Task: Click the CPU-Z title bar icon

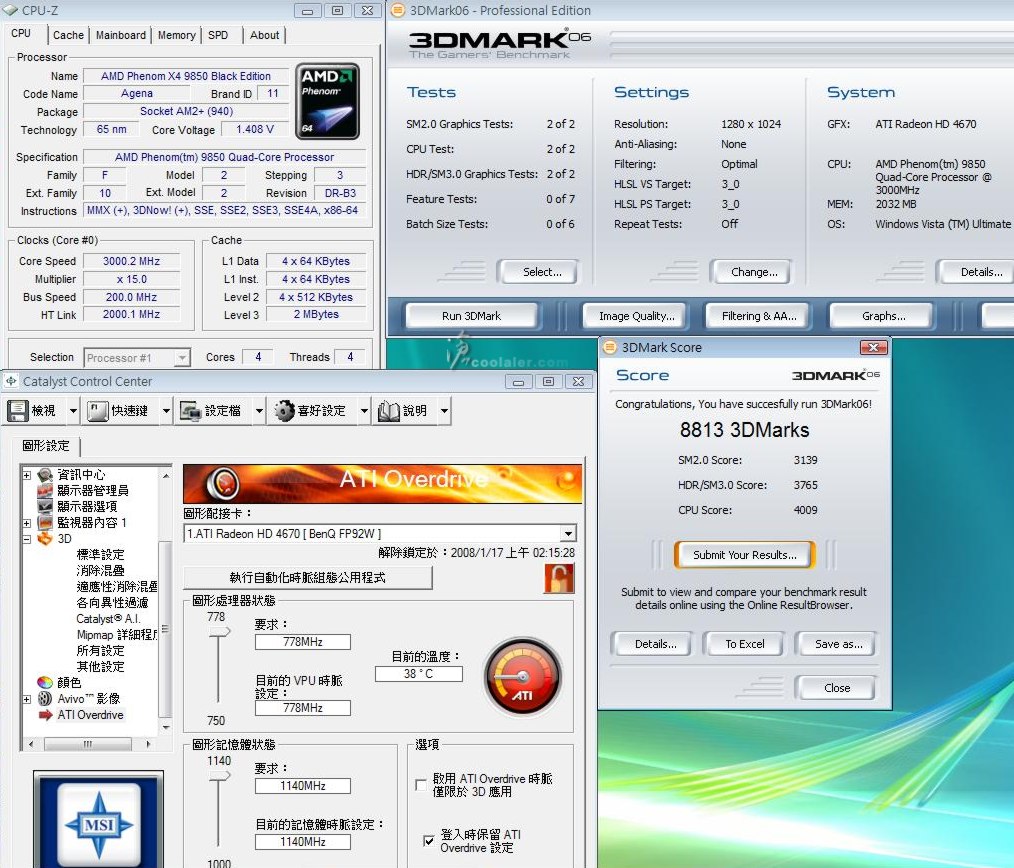Action: (10, 10)
